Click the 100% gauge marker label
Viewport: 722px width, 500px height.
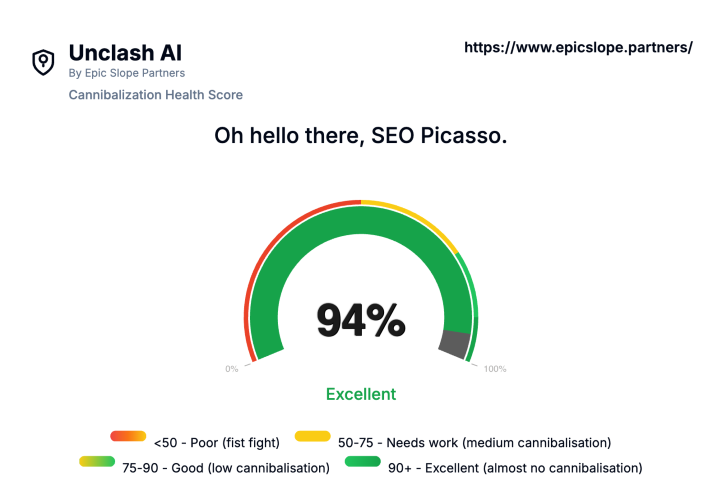pyautogui.click(x=495, y=369)
